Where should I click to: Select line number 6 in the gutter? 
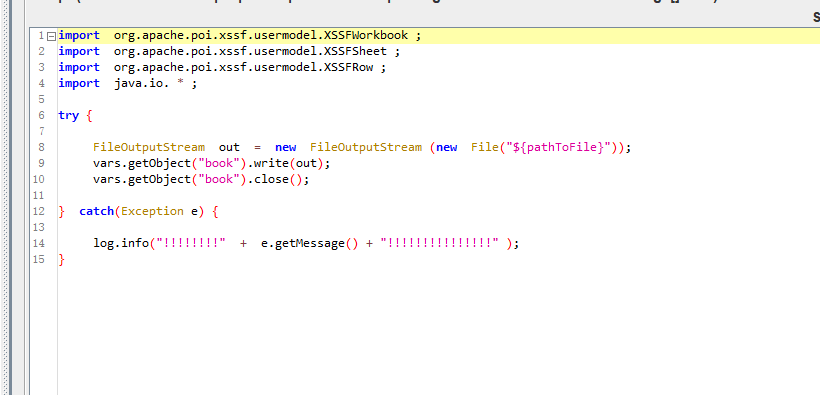point(41,115)
